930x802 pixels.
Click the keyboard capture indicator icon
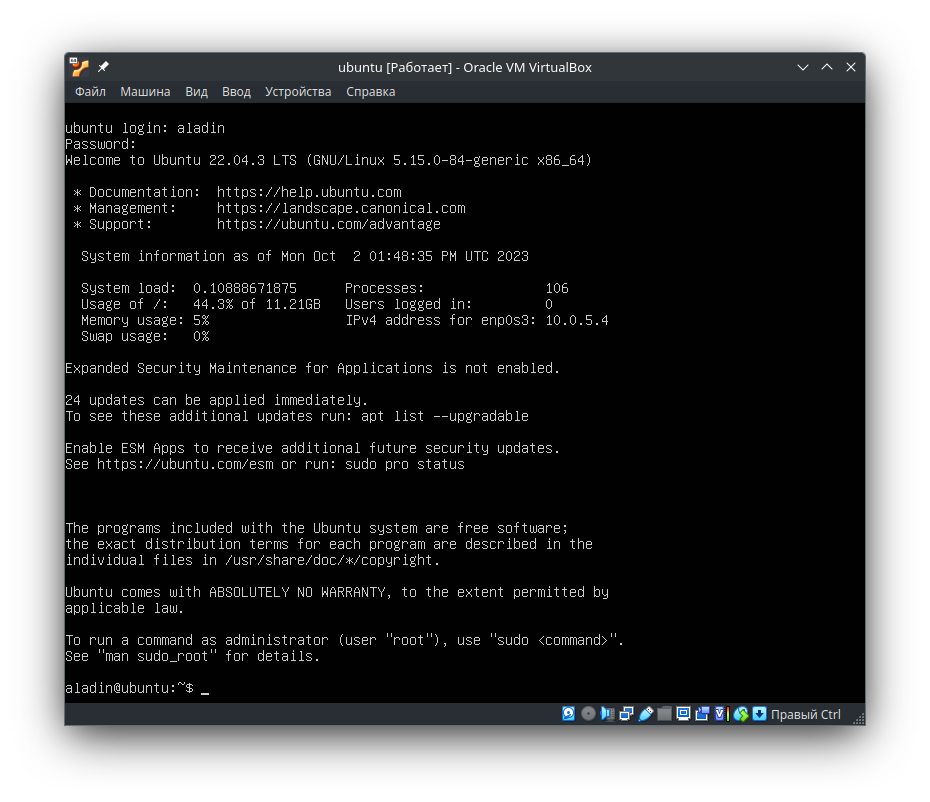[x=759, y=714]
